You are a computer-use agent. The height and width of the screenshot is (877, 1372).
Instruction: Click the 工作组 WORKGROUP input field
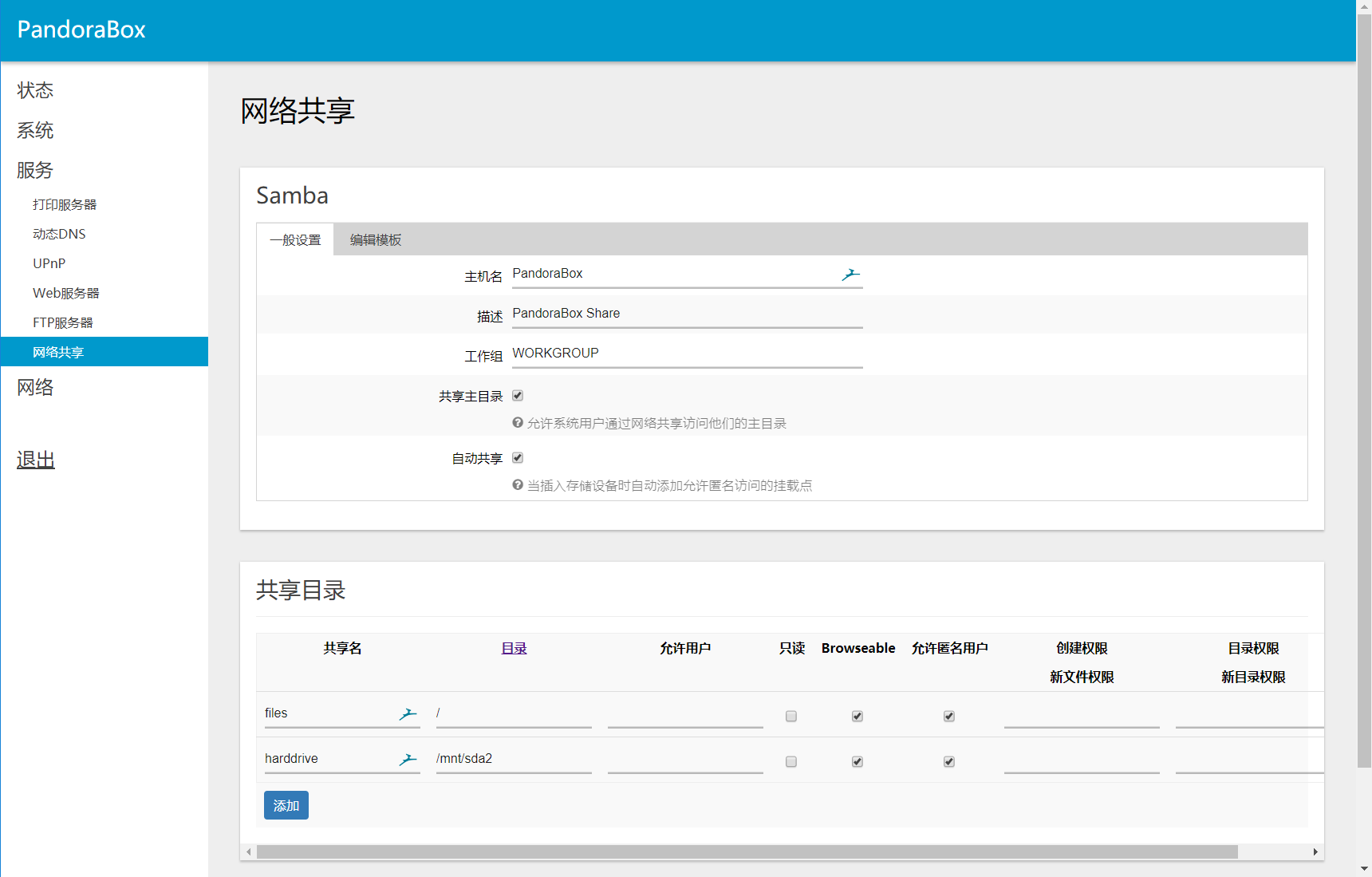pos(687,354)
